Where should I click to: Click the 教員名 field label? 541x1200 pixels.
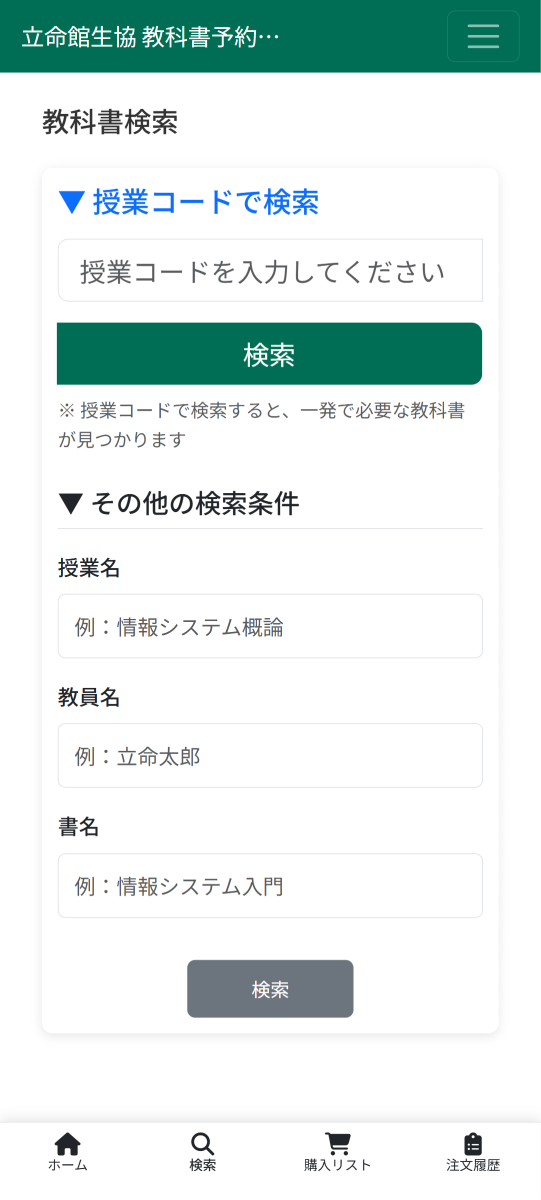point(89,697)
